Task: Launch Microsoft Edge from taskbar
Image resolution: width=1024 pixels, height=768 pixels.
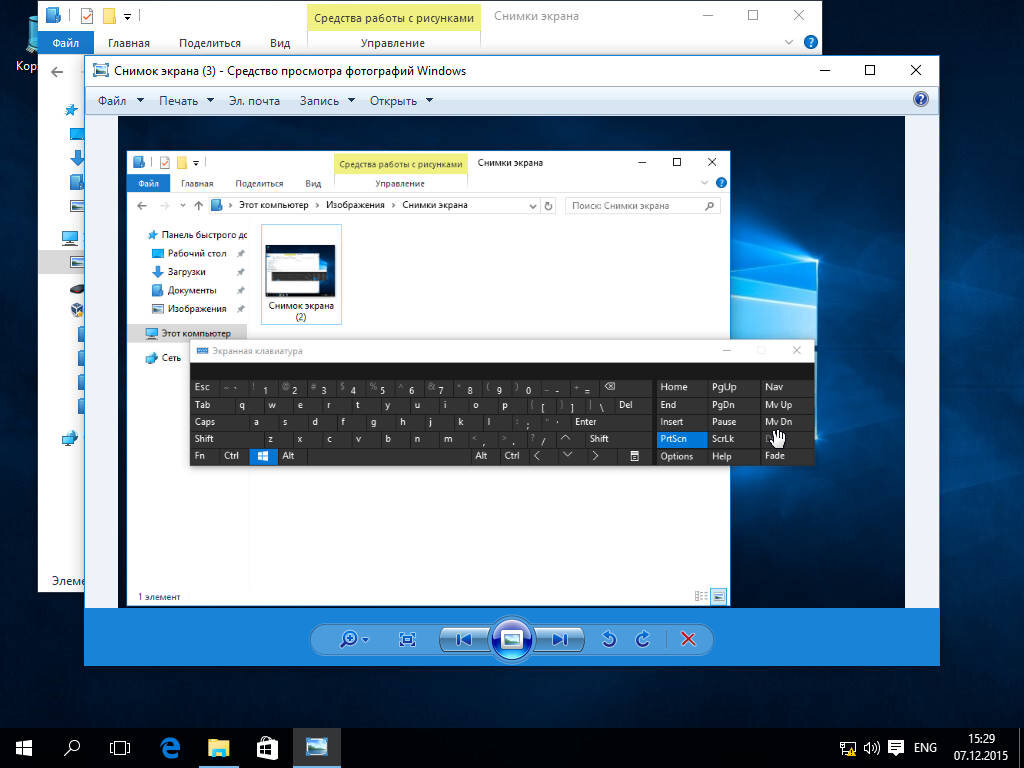Action: (170, 748)
